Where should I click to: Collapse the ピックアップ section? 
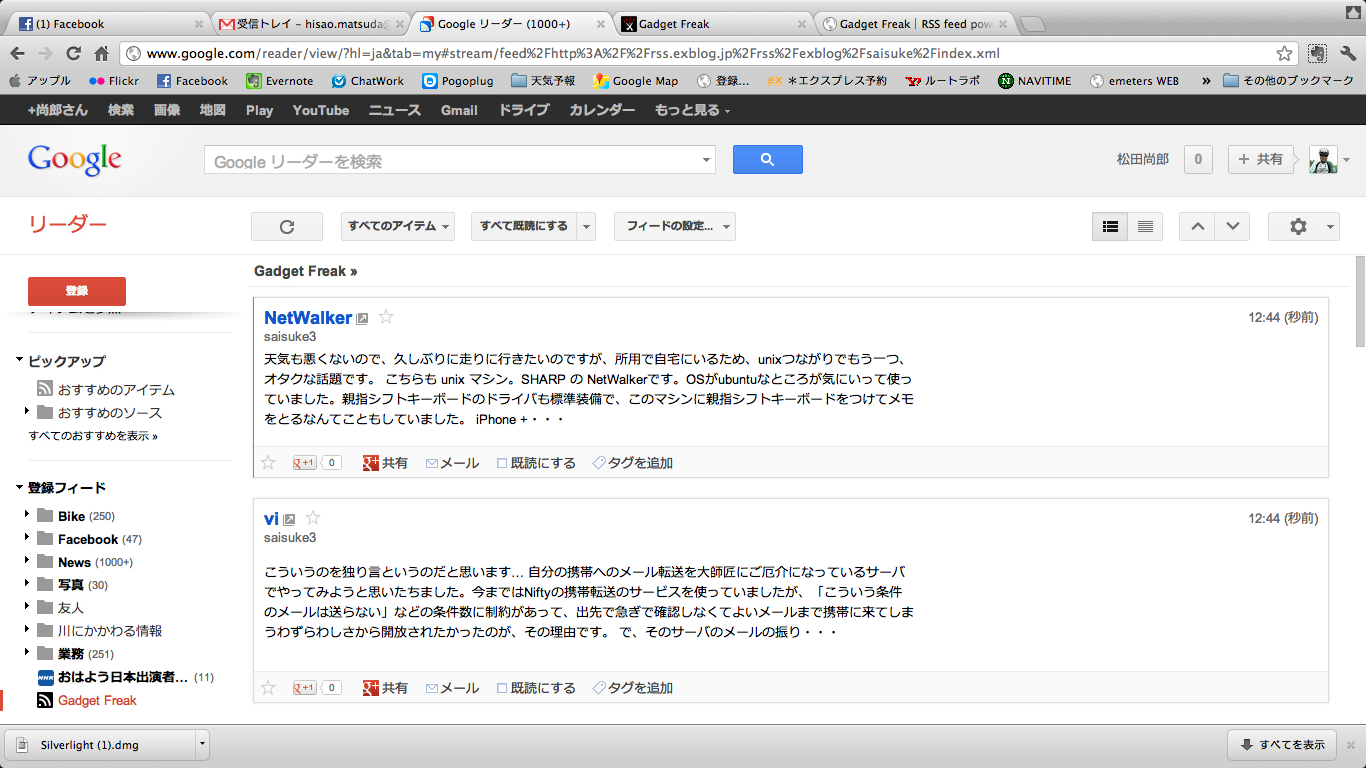19,361
